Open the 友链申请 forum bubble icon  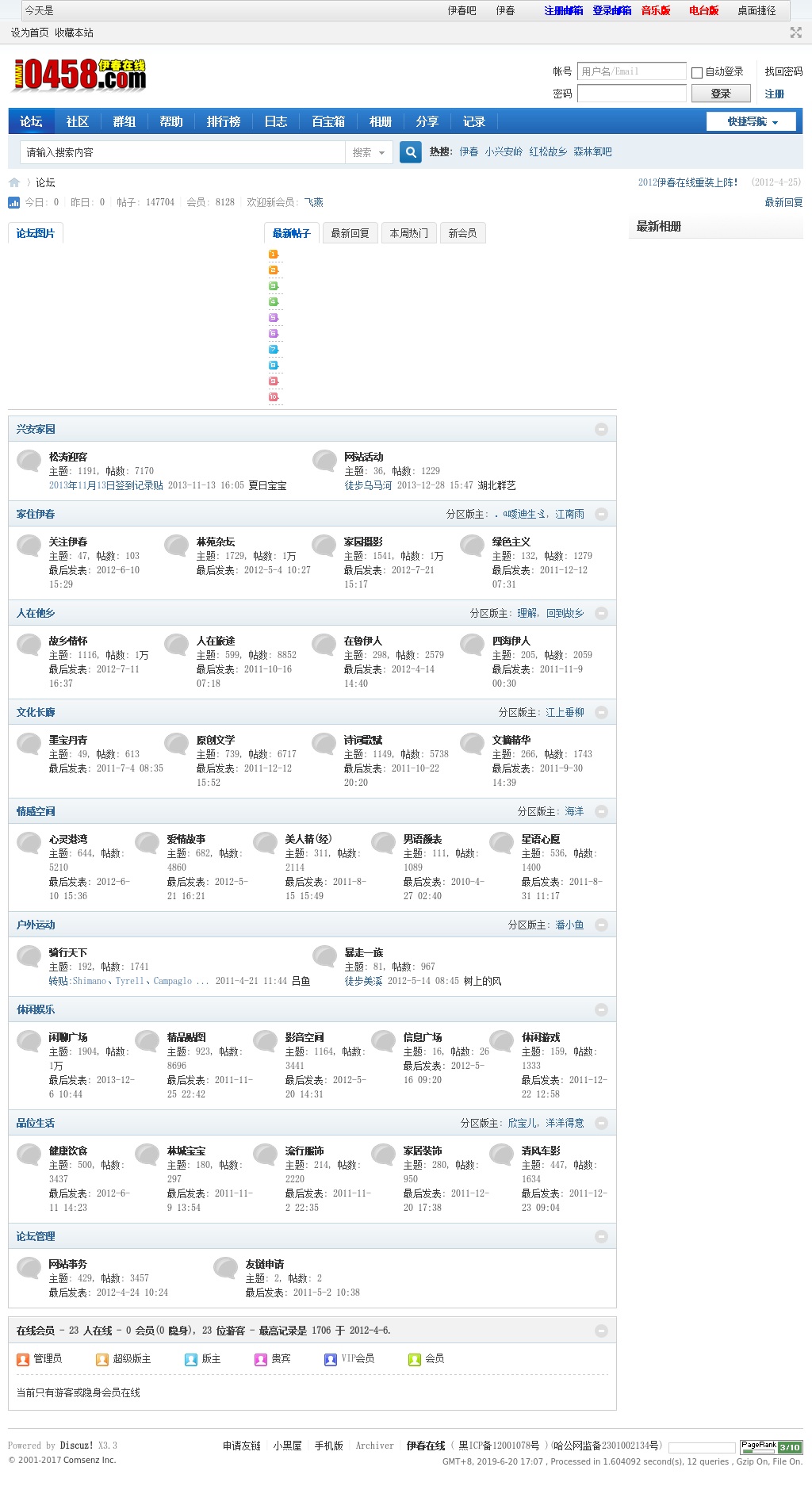226,1267
